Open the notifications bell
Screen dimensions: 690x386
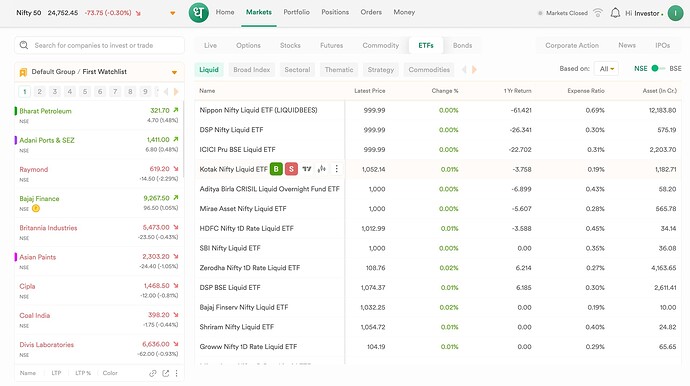click(615, 13)
